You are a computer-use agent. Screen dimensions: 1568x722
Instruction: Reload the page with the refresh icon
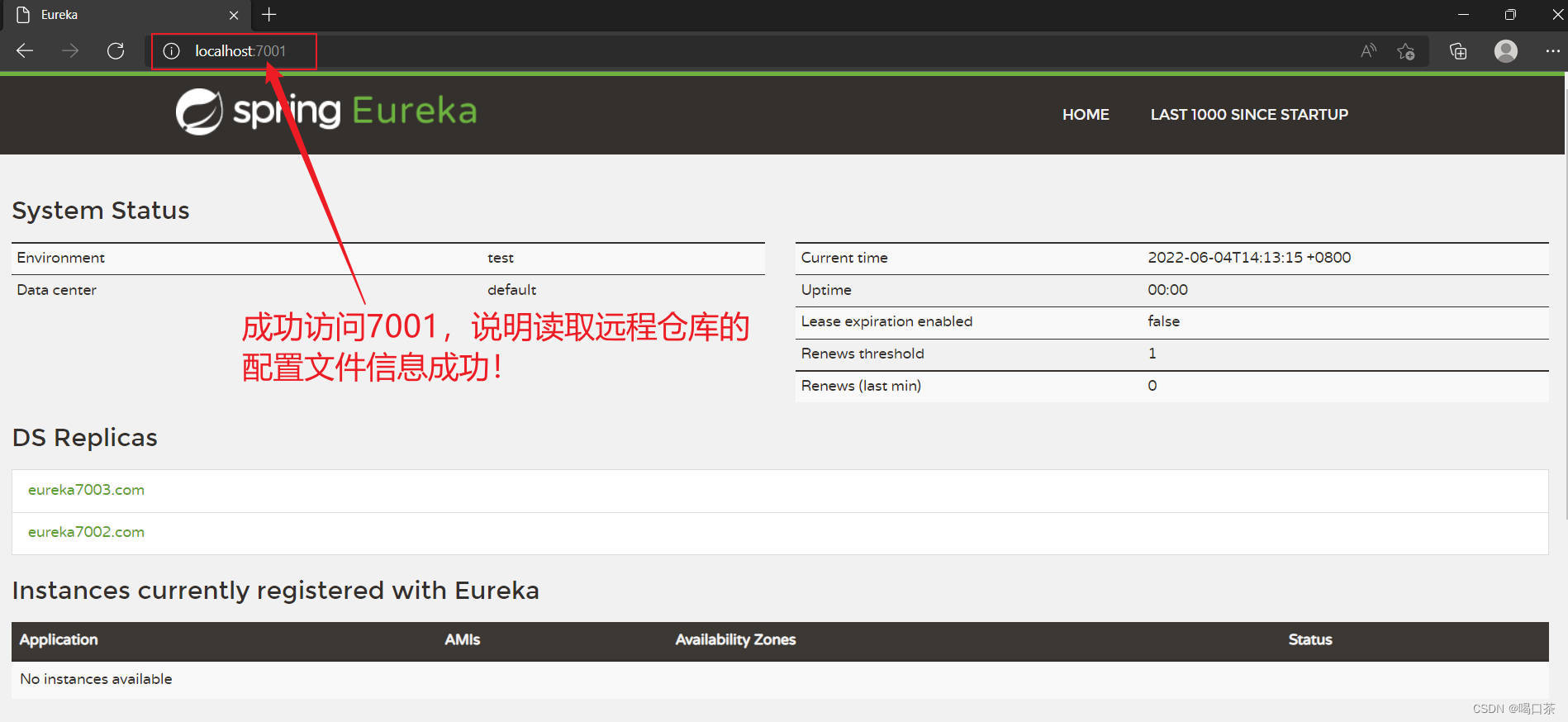pos(116,51)
